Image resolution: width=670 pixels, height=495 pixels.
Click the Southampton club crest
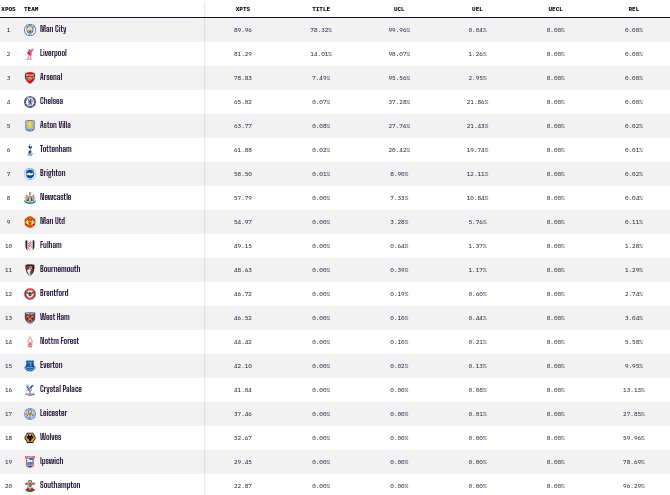[x=30, y=486]
